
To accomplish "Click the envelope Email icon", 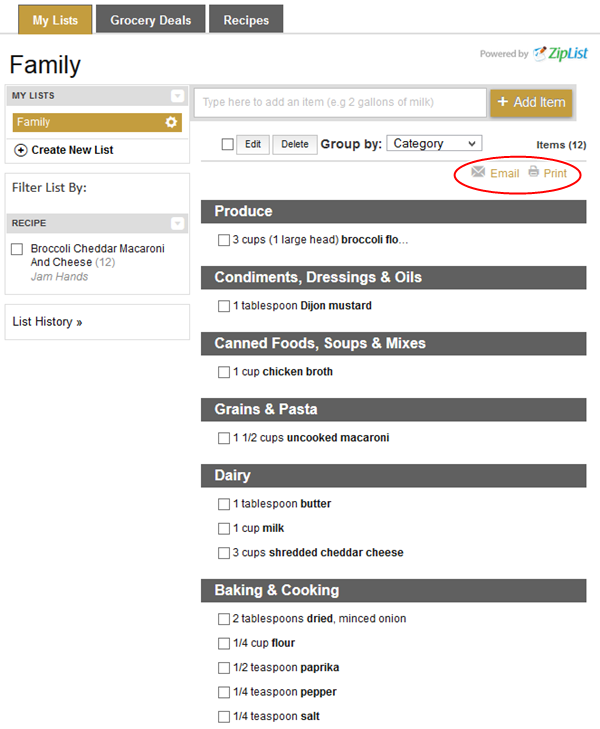I will [478, 172].
